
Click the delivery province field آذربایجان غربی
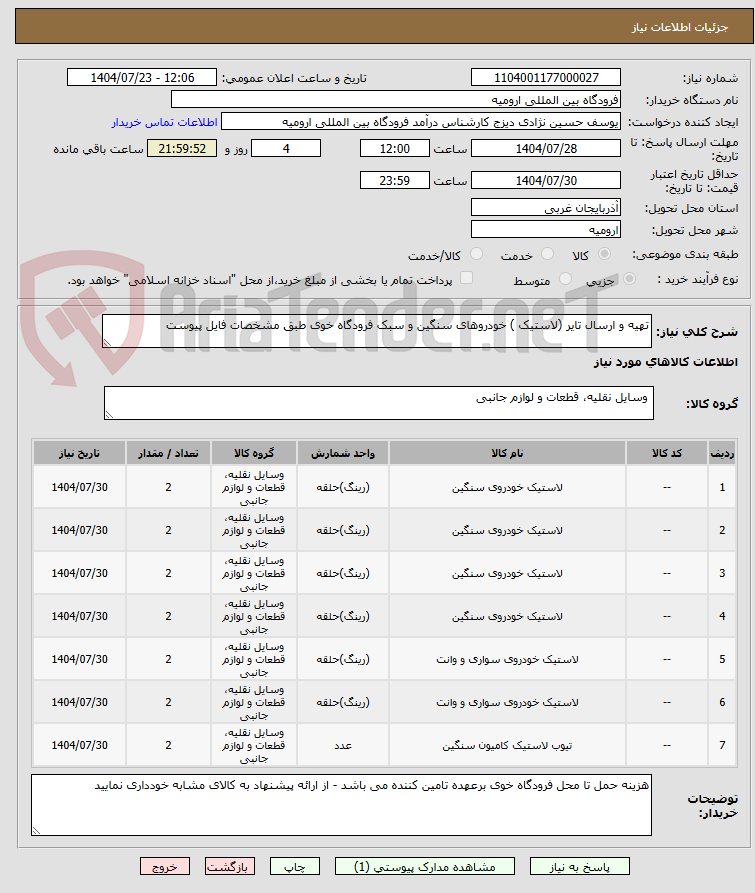tap(546, 207)
